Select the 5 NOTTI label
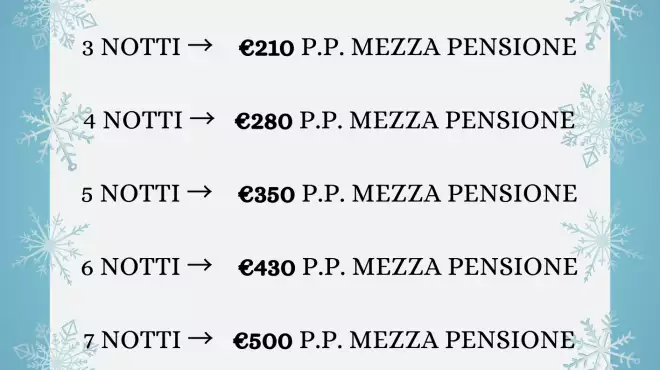Screen dimensions: 660x370 [x=130, y=194]
